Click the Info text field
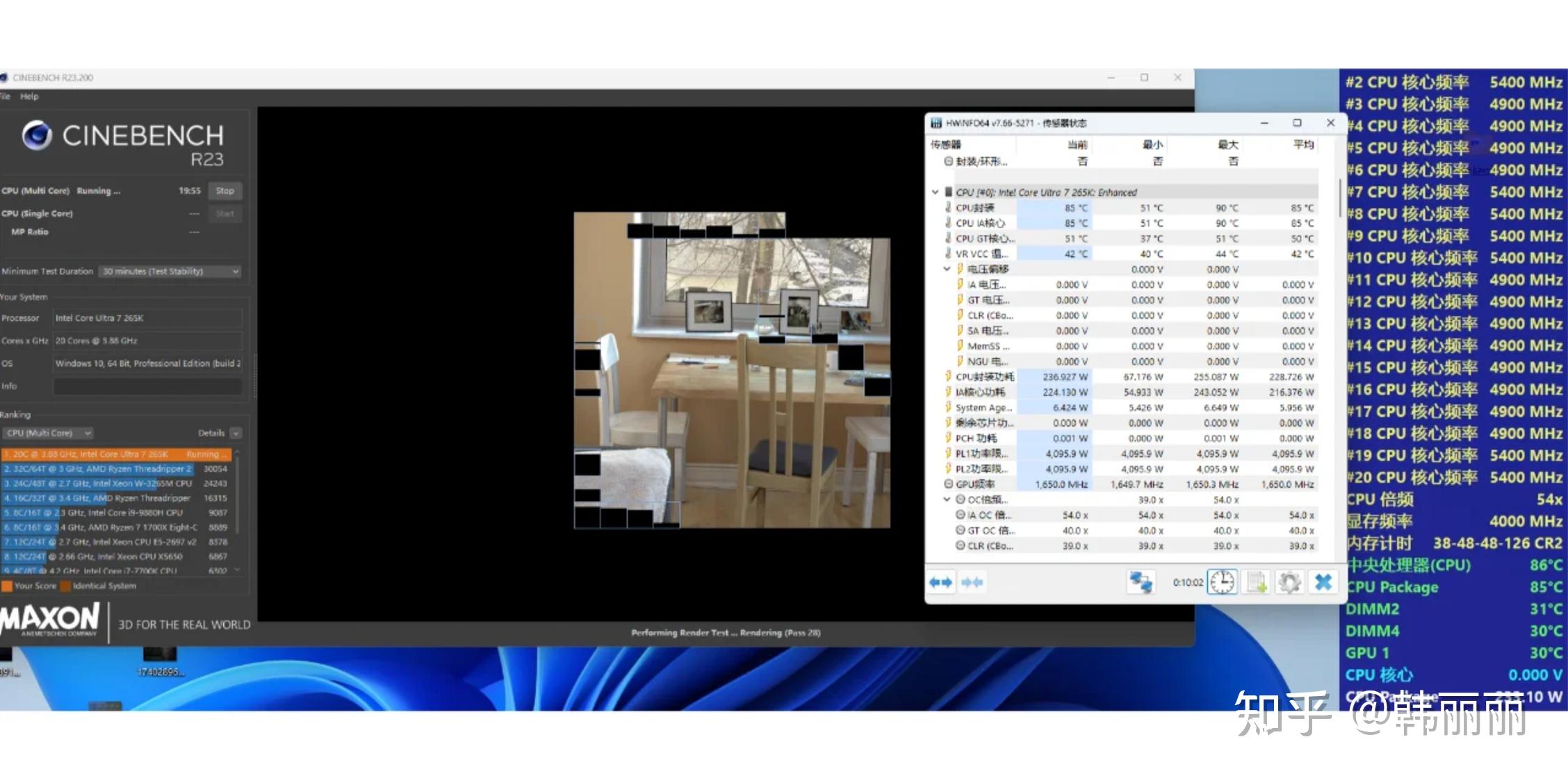The width and height of the screenshot is (1568, 778). 147,386
